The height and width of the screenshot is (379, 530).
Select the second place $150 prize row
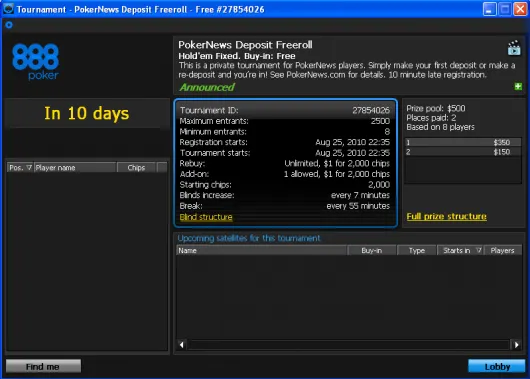coord(463,152)
